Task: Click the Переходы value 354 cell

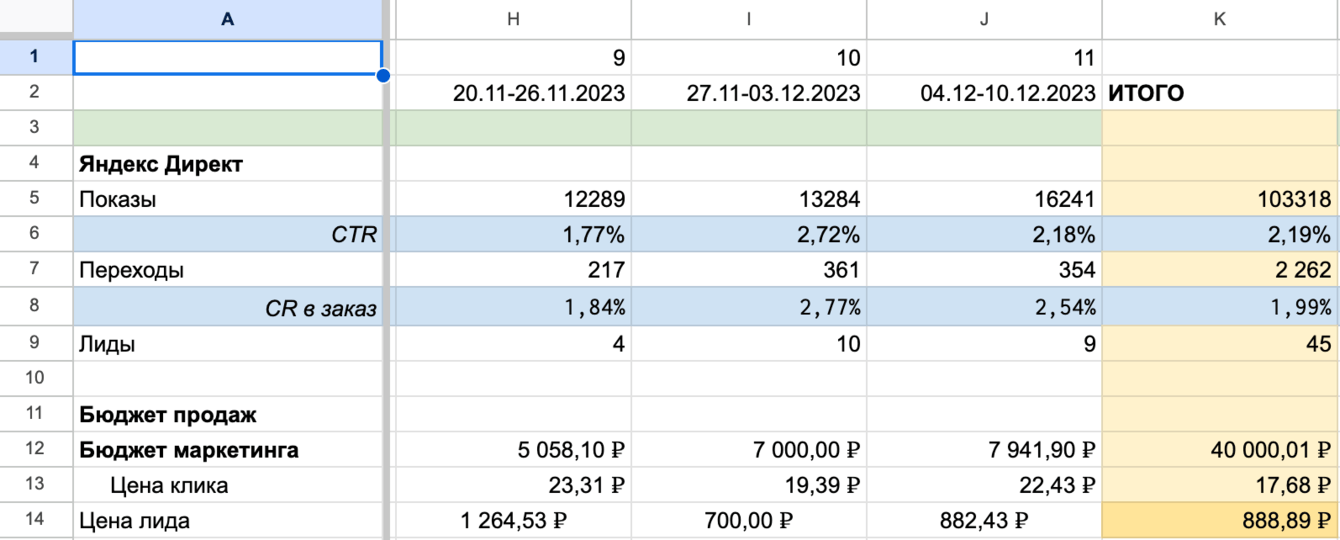Action: click(985, 270)
